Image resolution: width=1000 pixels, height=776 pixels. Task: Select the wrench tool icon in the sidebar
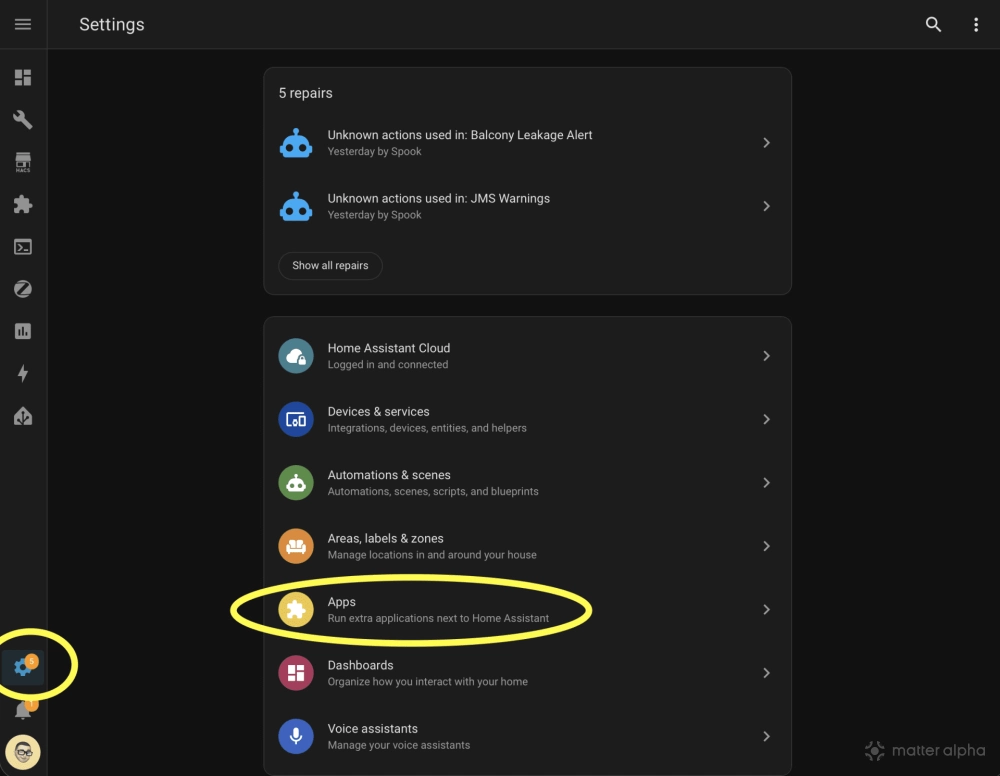tap(23, 119)
